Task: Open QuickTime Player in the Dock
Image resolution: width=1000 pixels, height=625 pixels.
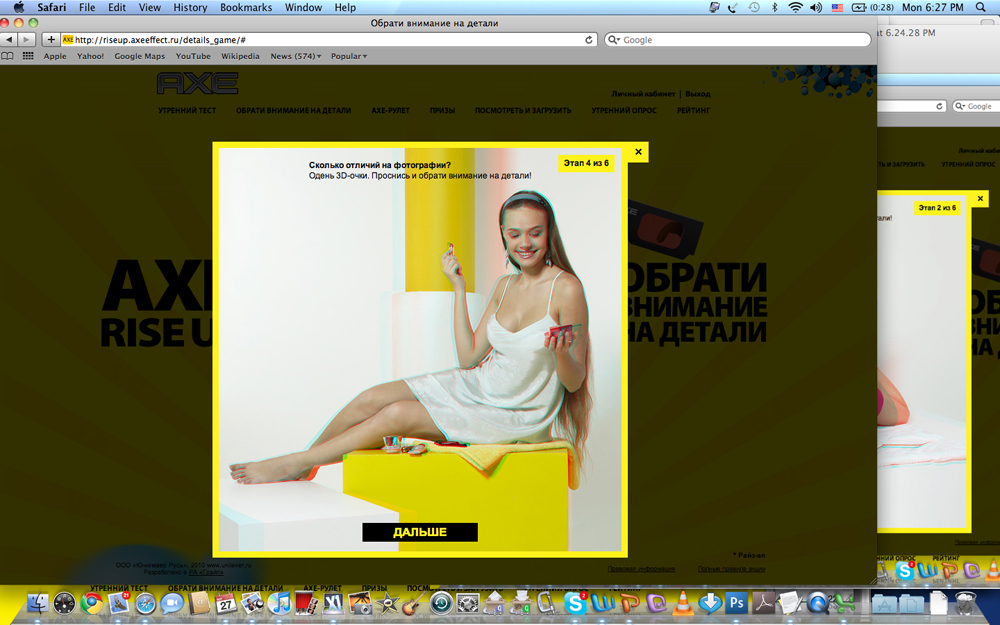Action: [817, 603]
